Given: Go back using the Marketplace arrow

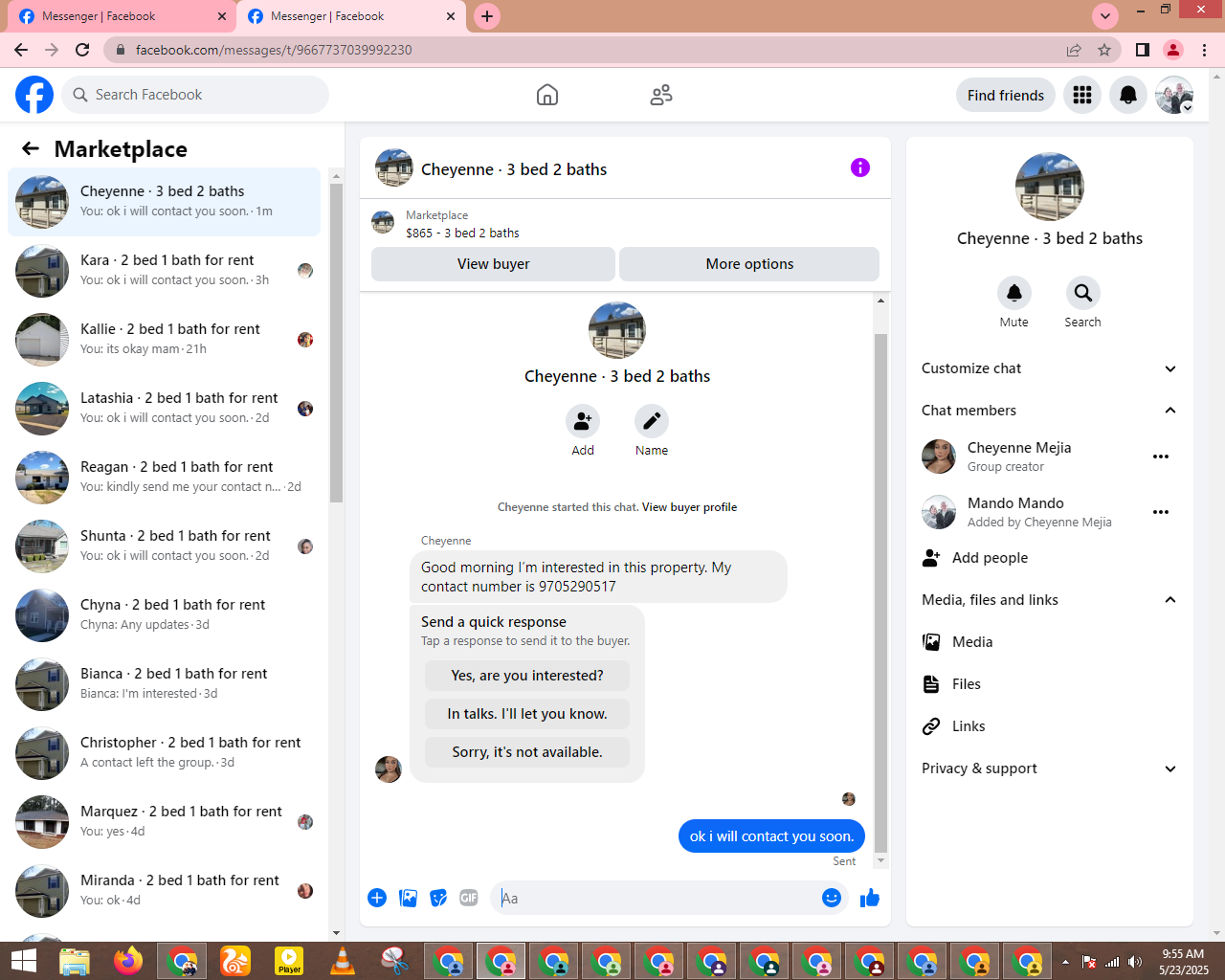Looking at the screenshot, I should [x=31, y=148].
